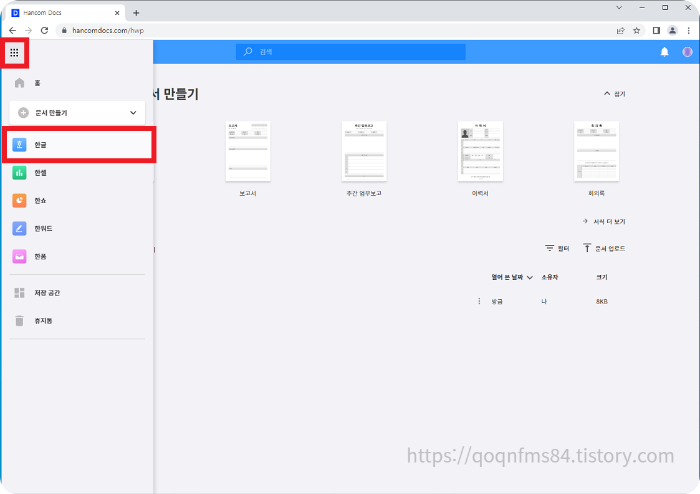Click the address bar with hancomdocs.com/hwp
The width and height of the screenshot is (700, 494).
[x=335, y=30]
